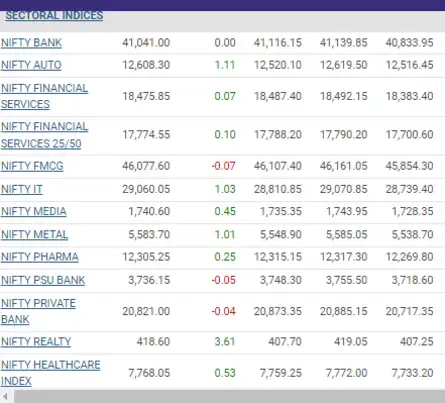Select NIFTY PSU BANK change -0.05

tap(224, 280)
